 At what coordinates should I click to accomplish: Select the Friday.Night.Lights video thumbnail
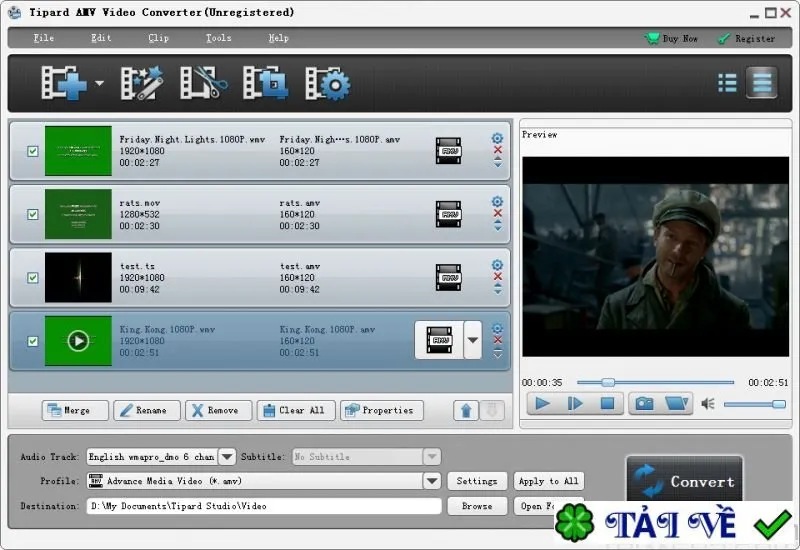(78, 151)
